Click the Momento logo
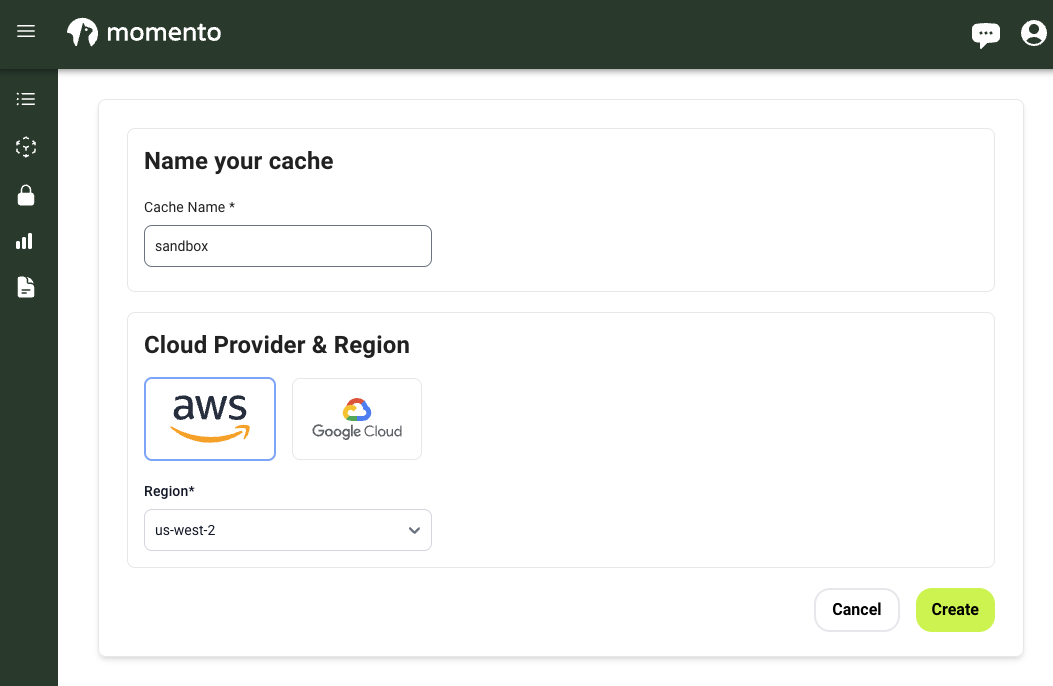Viewport: 1053px width, 686px height. pos(144,32)
